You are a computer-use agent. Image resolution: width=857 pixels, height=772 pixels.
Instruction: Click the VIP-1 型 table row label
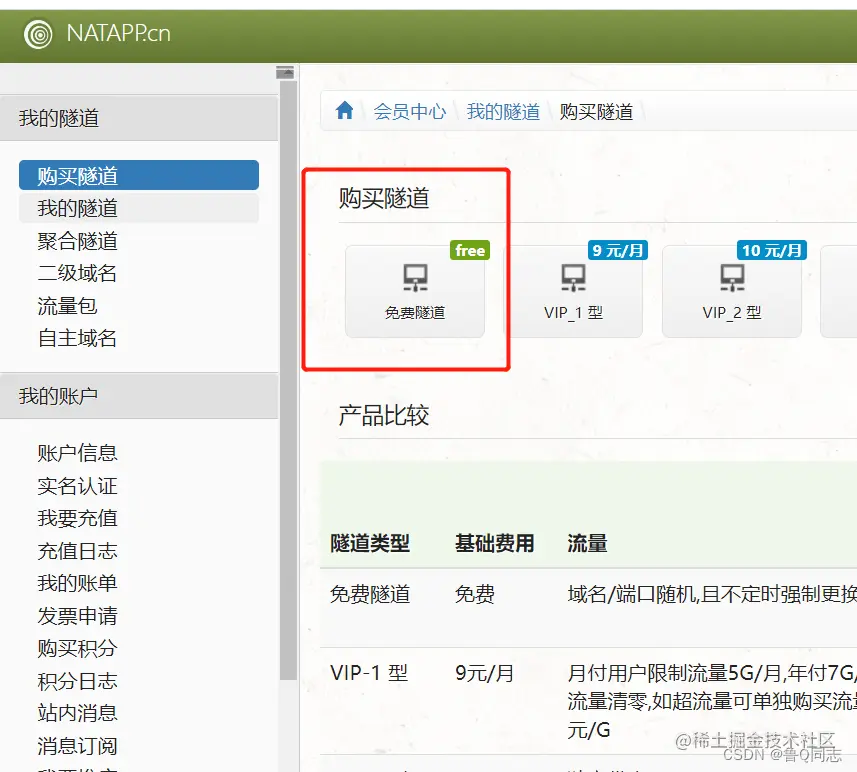tap(369, 673)
